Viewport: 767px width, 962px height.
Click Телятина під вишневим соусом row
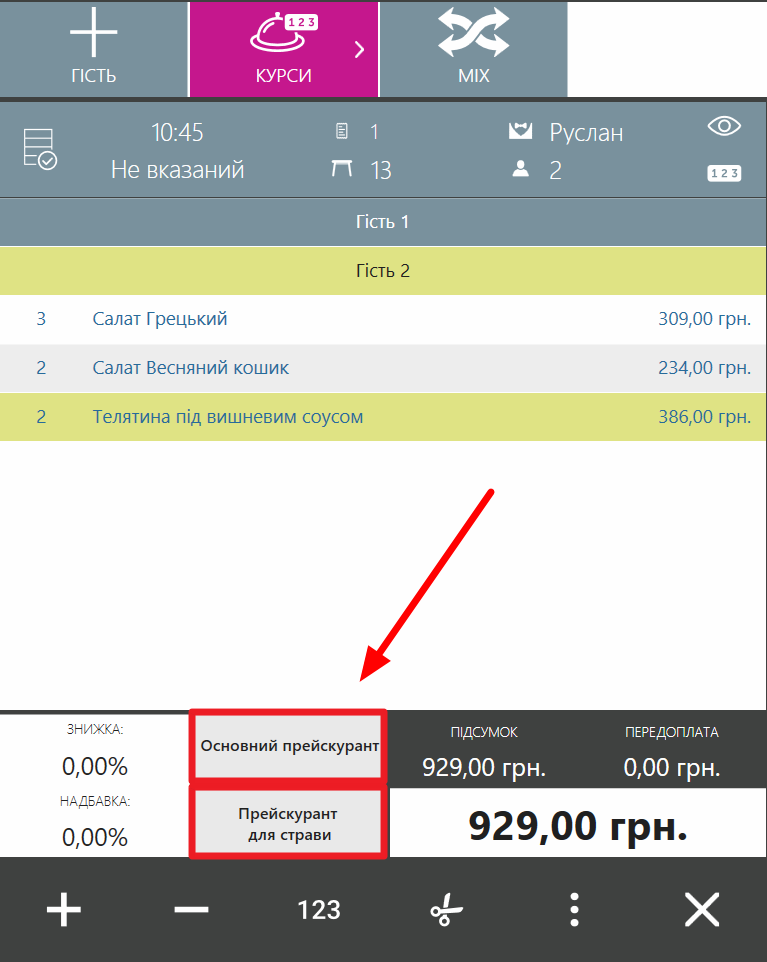point(383,417)
